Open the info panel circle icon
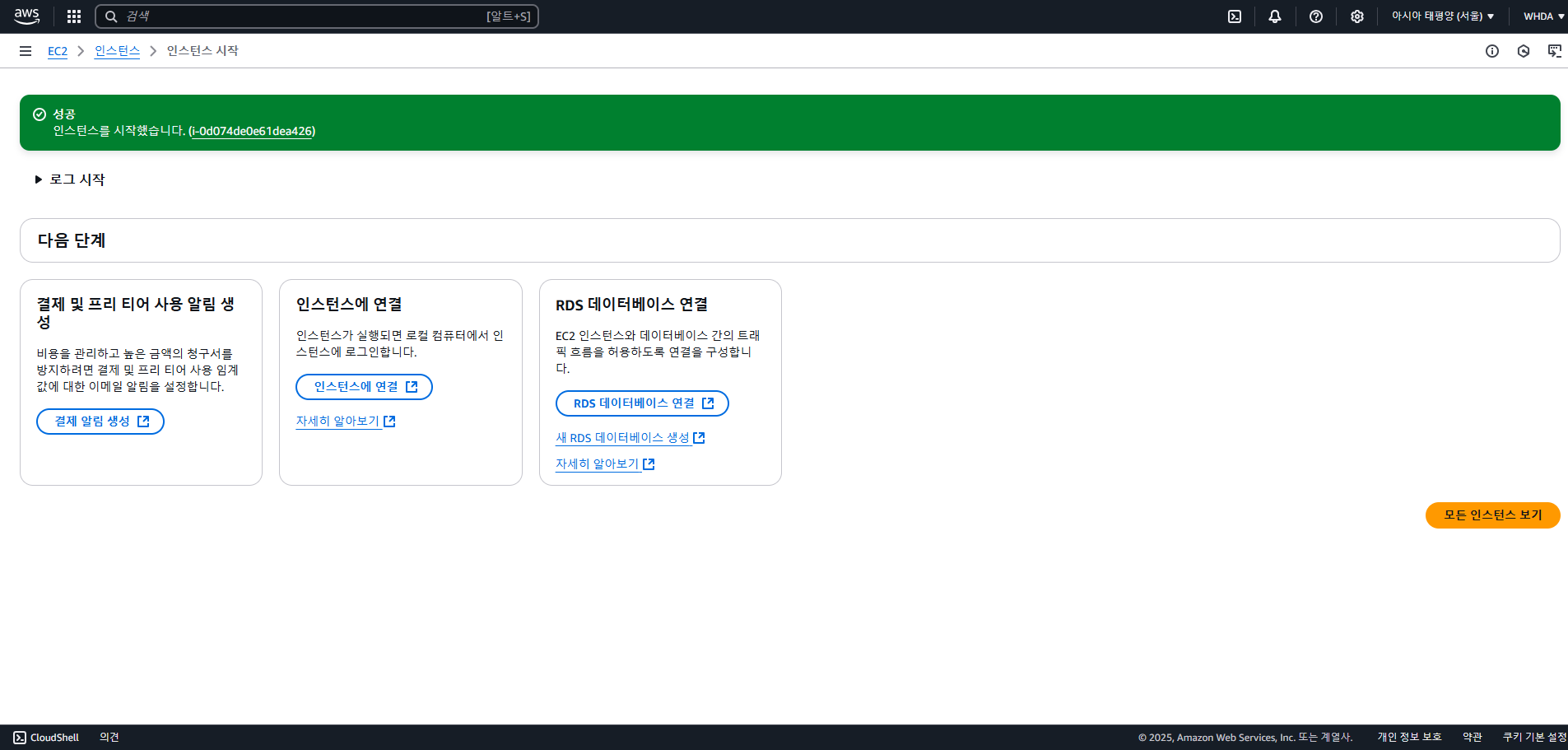The image size is (1568, 750). pos(1492,51)
